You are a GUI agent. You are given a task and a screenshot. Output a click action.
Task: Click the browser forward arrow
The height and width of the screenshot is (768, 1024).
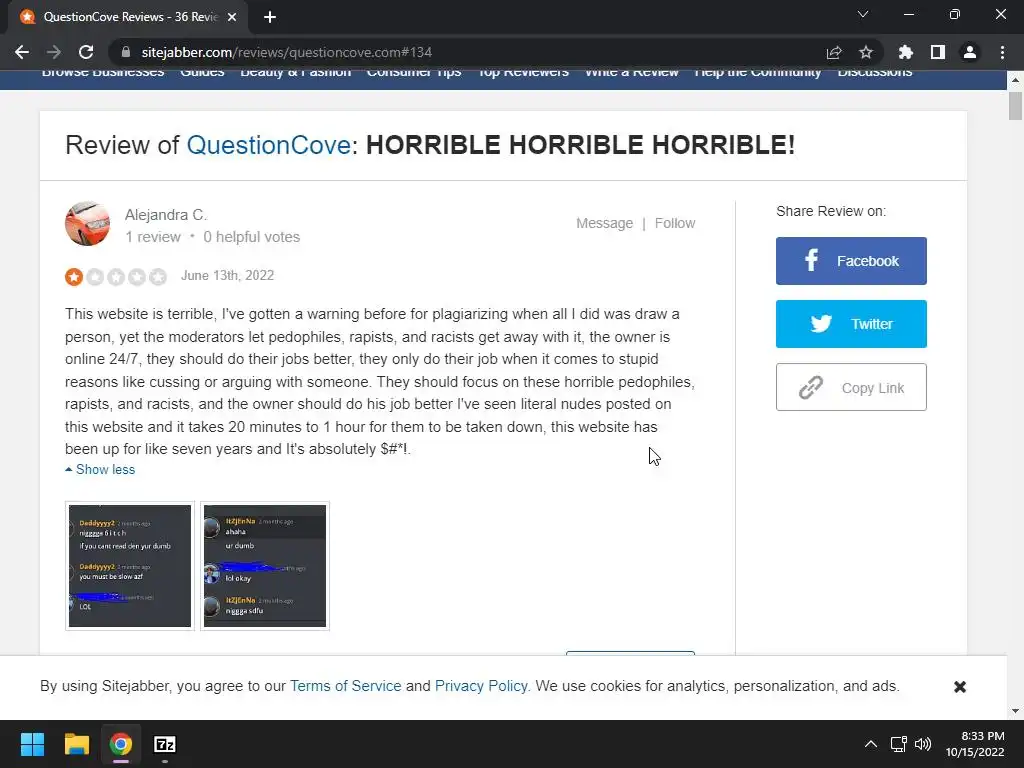pos(54,52)
